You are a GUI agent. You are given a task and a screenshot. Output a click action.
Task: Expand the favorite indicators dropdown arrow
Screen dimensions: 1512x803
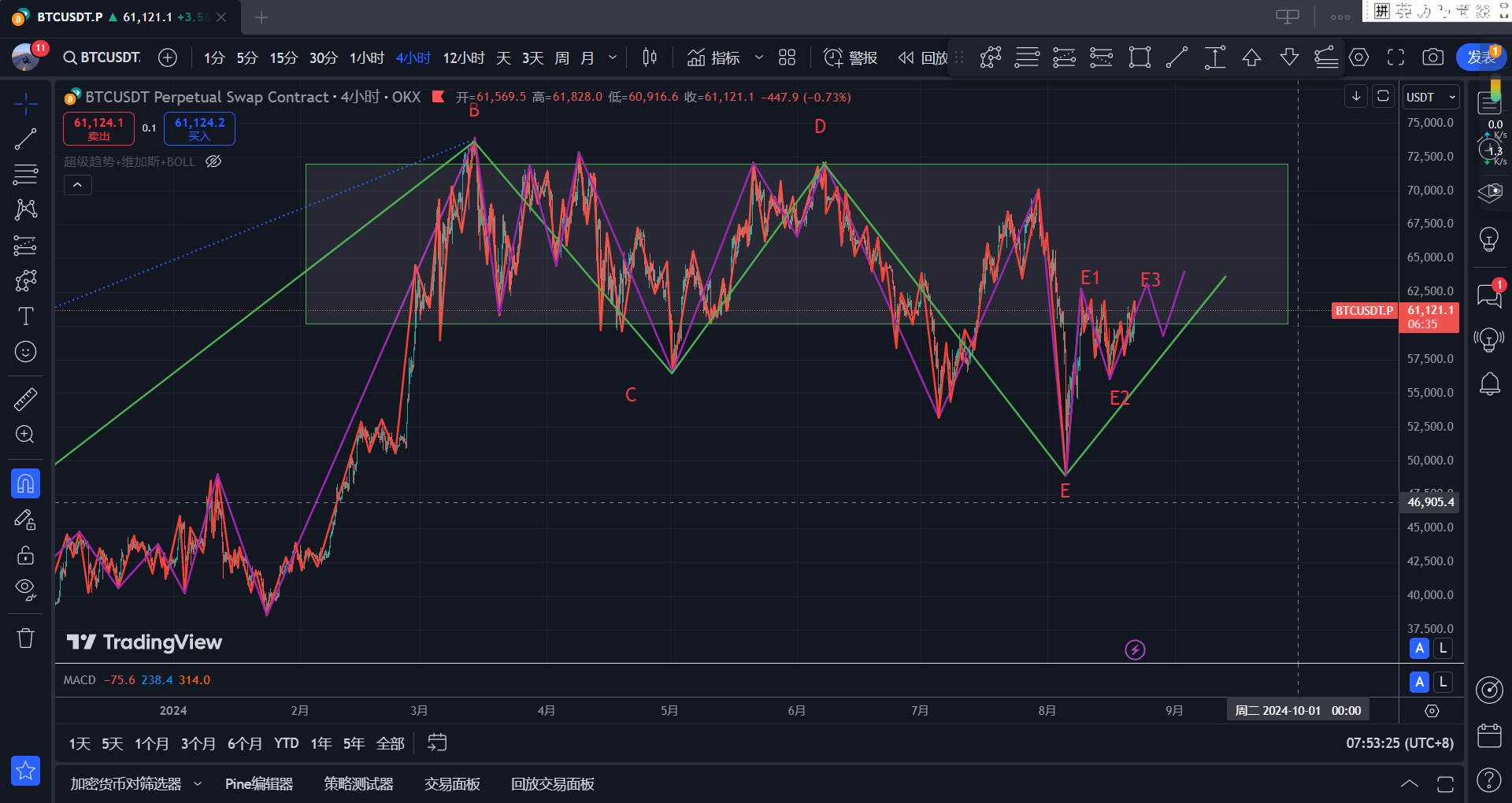click(758, 57)
